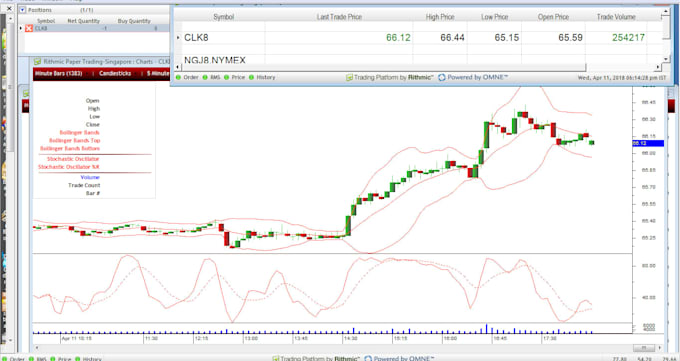Click the green Price status indicator in quote window
680x361 pixels.
pyautogui.click(x=226, y=77)
